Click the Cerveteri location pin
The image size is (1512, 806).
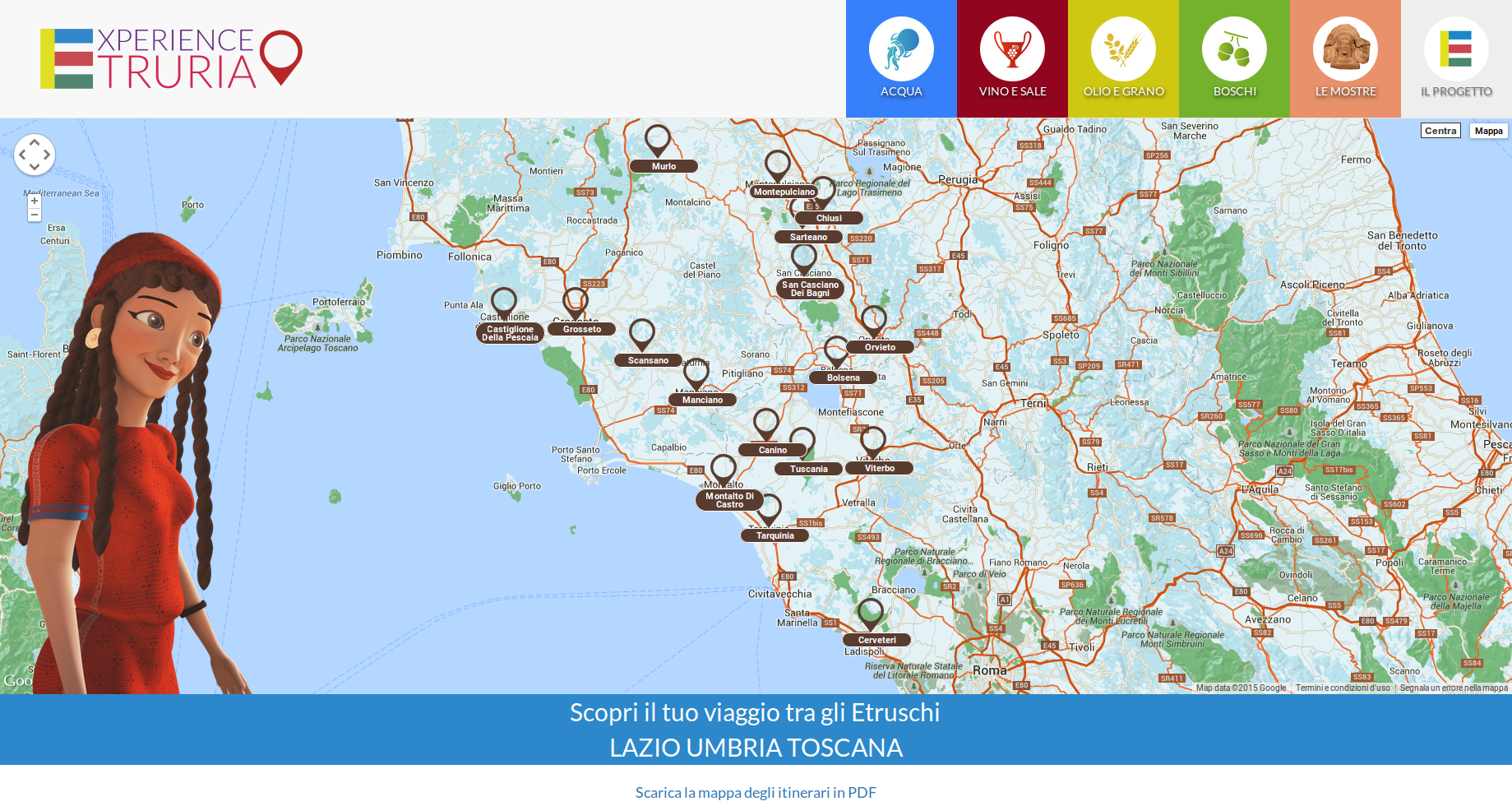(870, 614)
